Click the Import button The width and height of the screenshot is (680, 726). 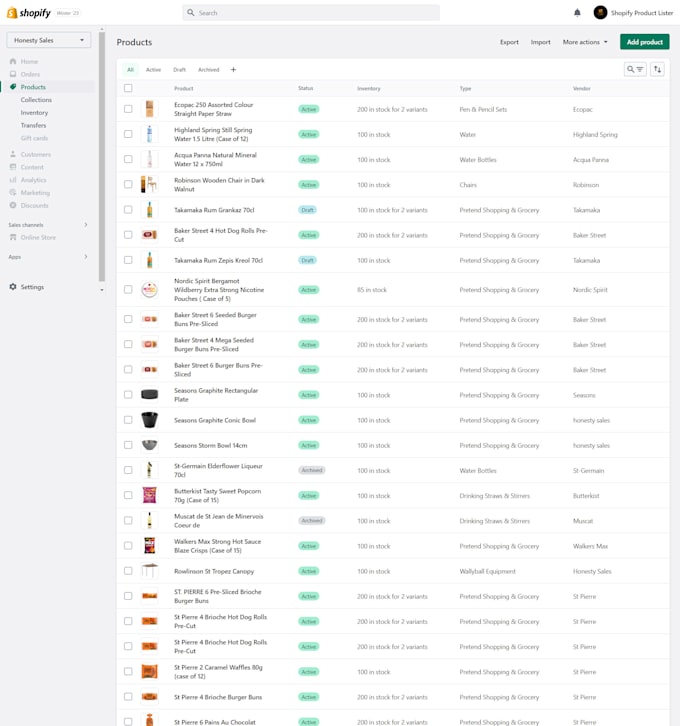click(x=541, y=42)
